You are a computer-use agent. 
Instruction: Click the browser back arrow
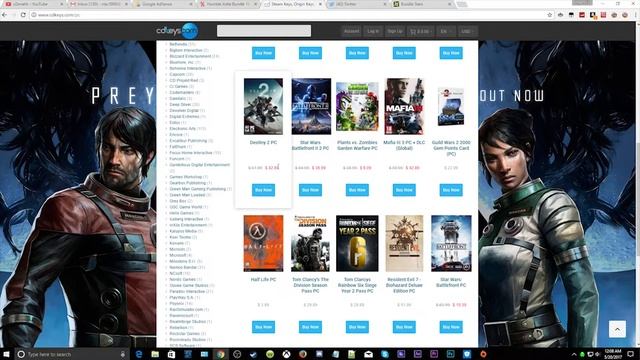4,15
